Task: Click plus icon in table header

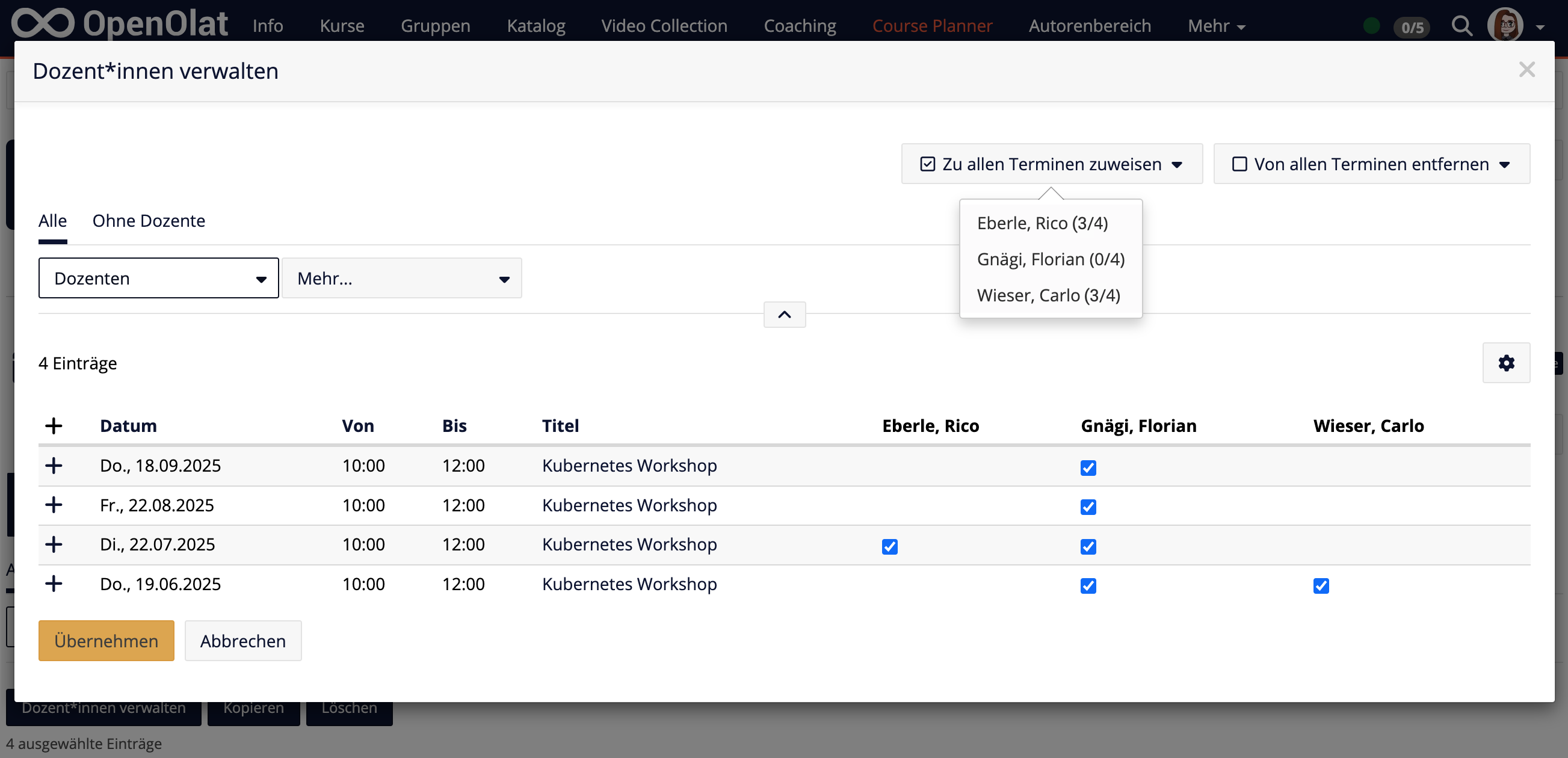Action: pos(54,425)
